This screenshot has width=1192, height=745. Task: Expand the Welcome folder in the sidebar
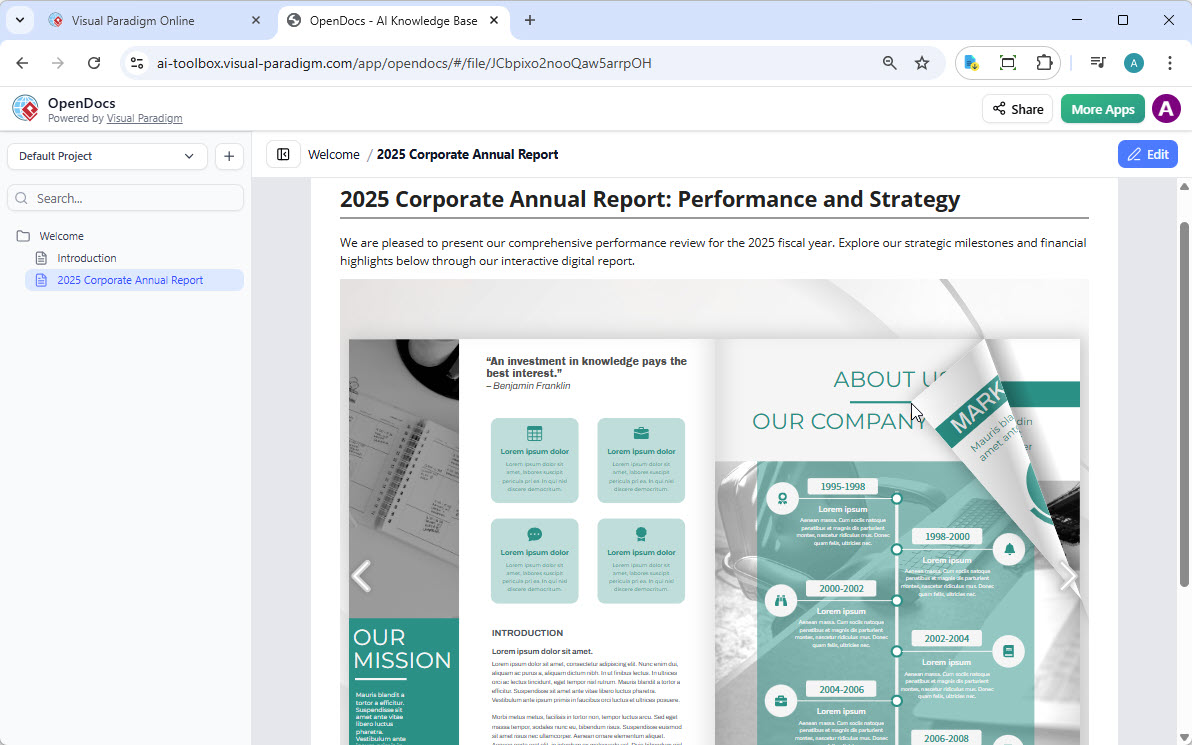62,235
